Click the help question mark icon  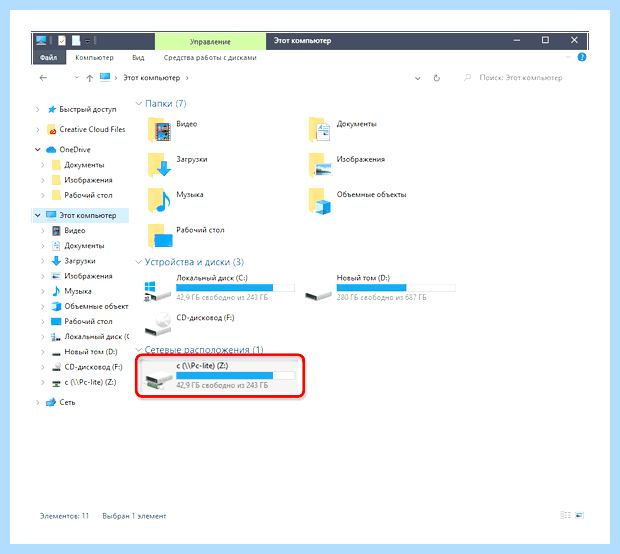pos(582,57)
